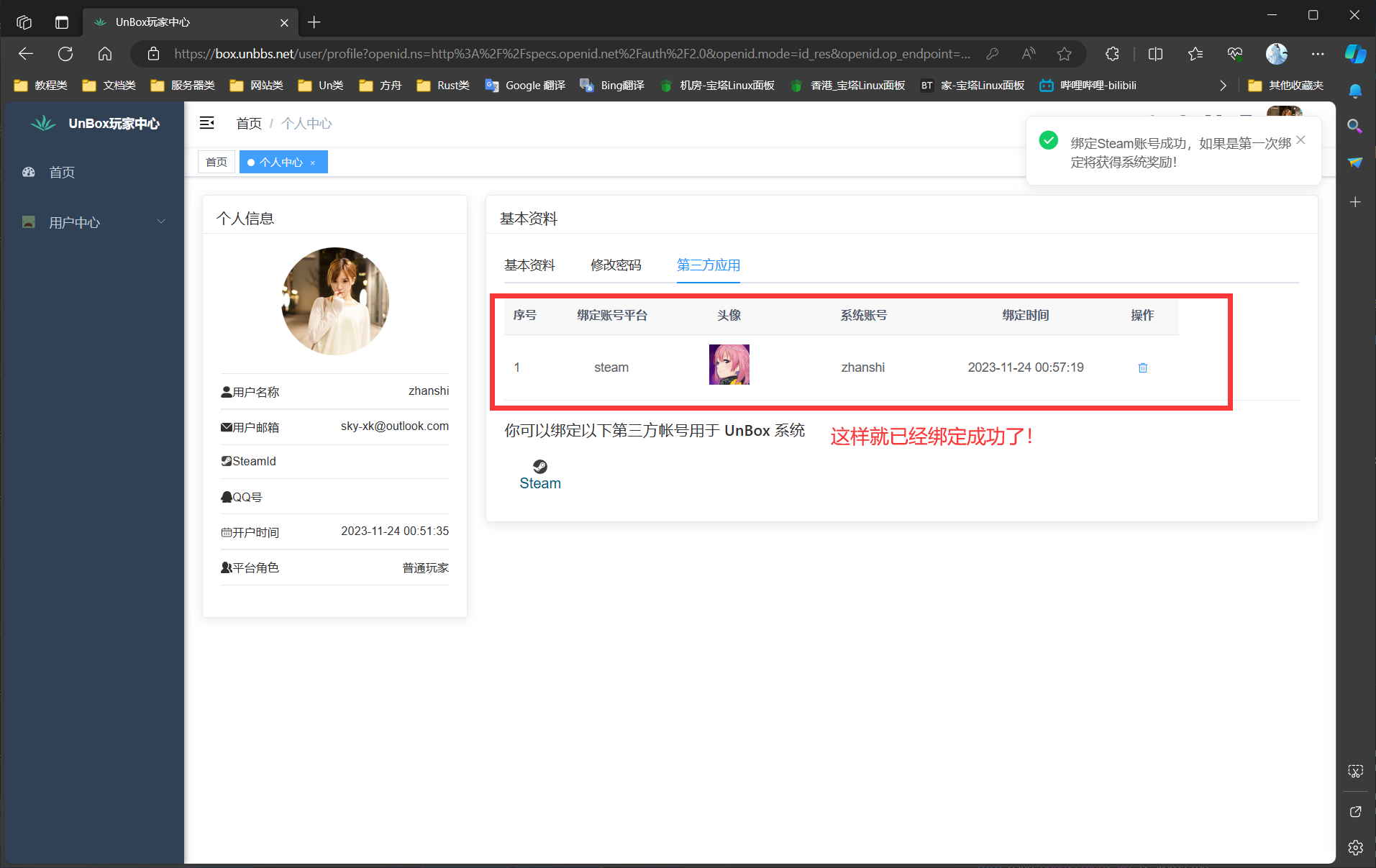Add a sidebar app with plus

point(1355,202)
